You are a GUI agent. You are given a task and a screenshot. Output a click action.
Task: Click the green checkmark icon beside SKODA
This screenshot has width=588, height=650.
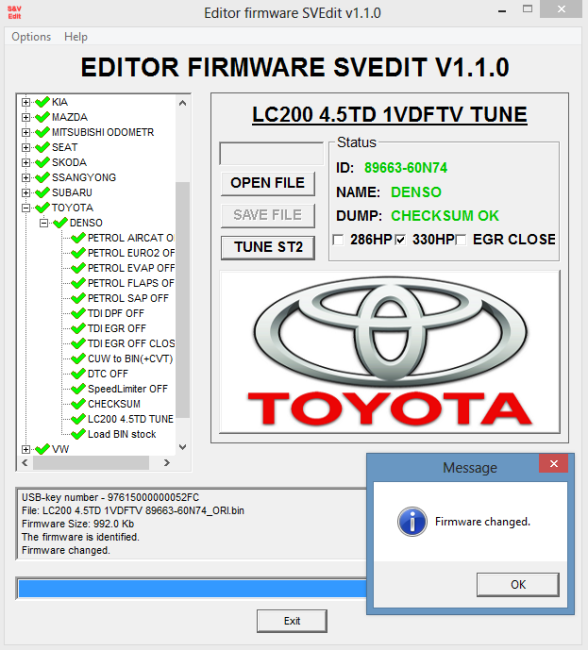(x=42, y=162)
